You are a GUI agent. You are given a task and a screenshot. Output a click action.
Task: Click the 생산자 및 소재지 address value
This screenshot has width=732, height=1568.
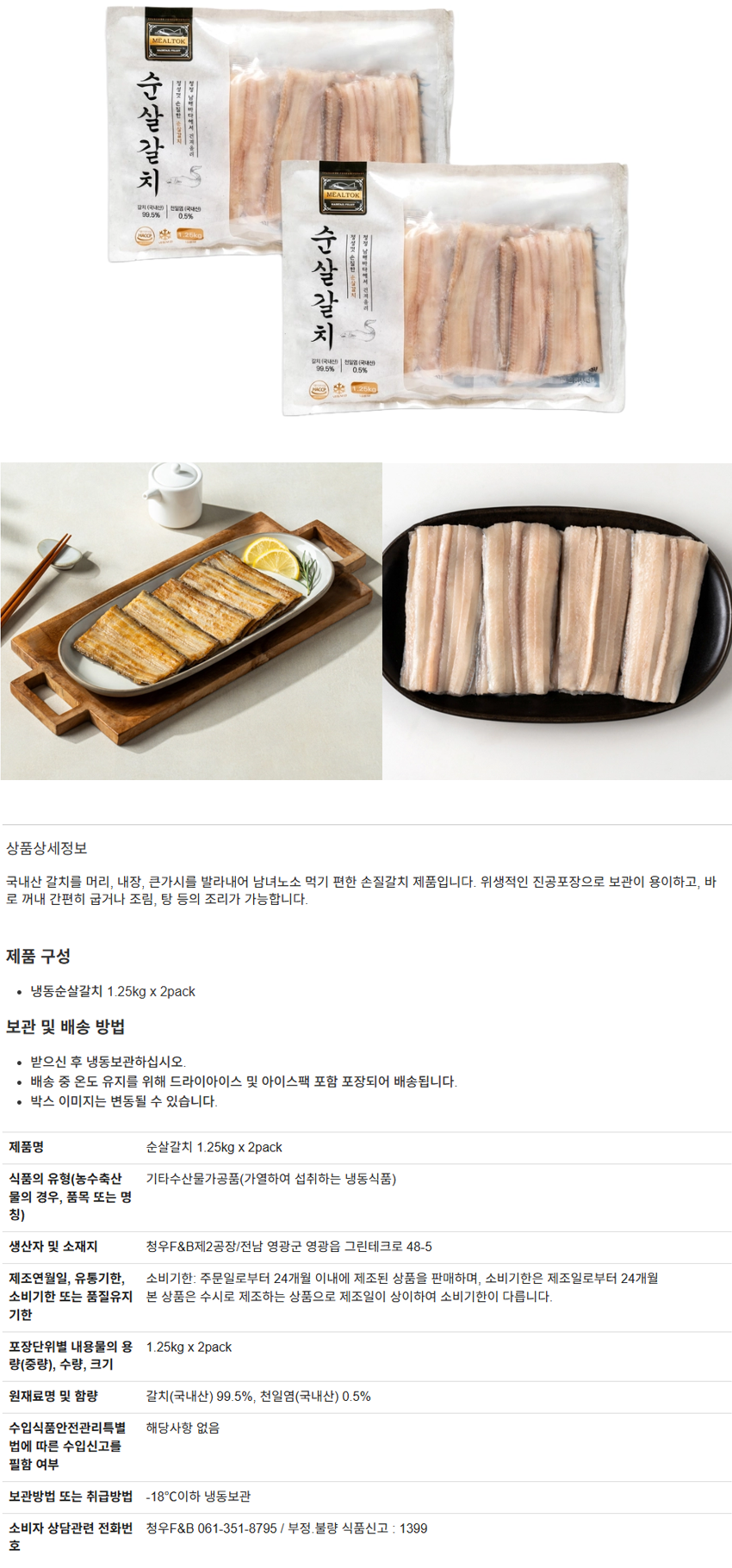(289, 1246)
